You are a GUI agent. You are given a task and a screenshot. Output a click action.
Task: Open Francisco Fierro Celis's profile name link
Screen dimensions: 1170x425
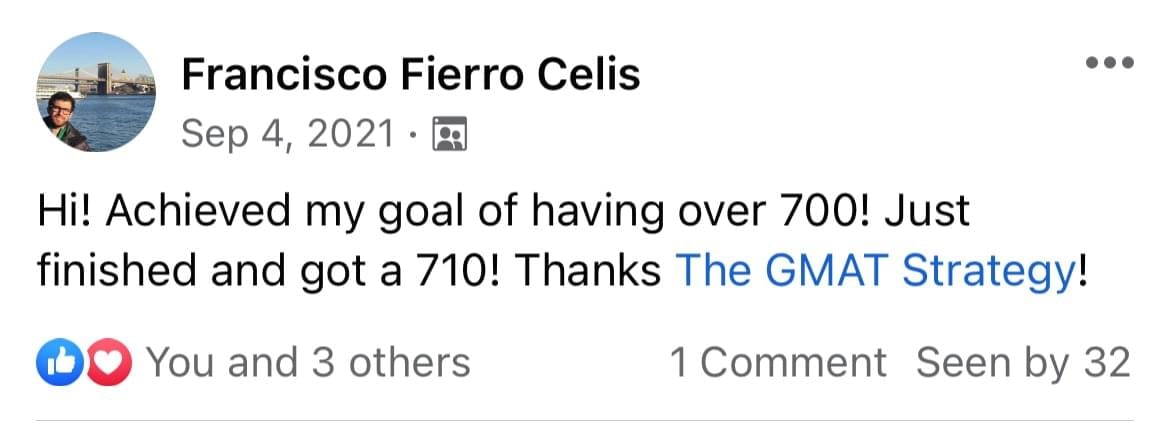[410, 74]
